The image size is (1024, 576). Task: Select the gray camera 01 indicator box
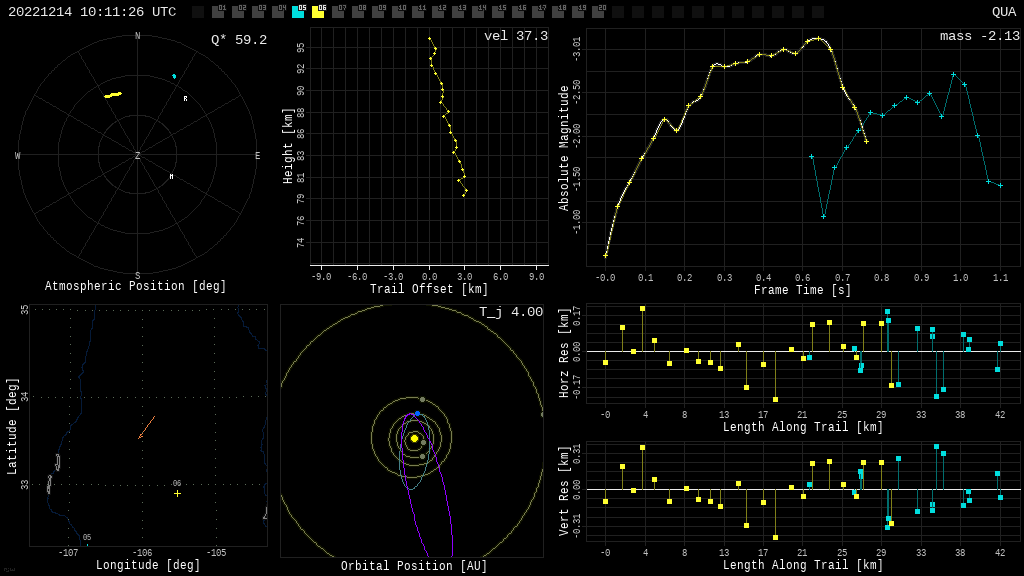coord(218,12)
